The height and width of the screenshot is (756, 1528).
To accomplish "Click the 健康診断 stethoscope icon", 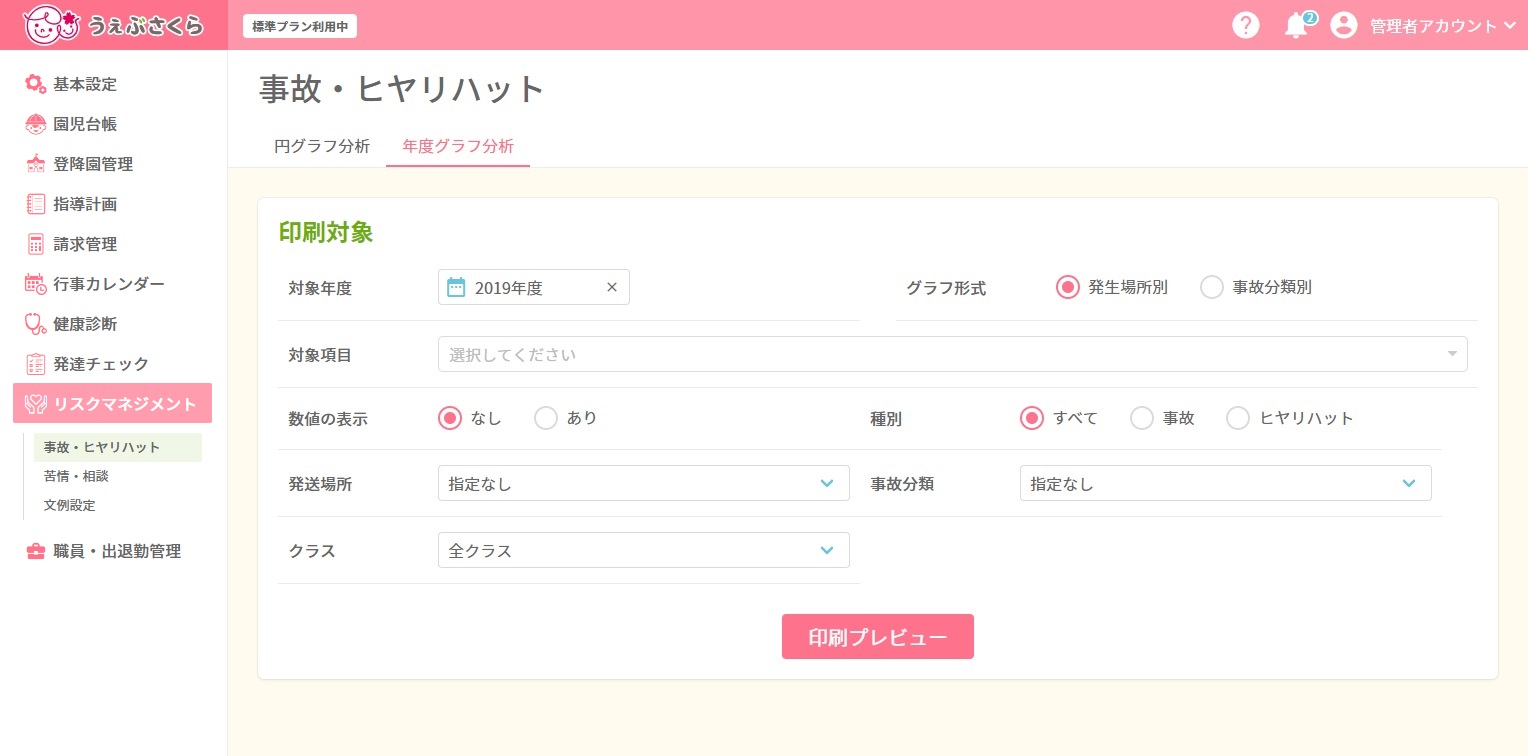I will pyautogui.click(x=36, y=324).
